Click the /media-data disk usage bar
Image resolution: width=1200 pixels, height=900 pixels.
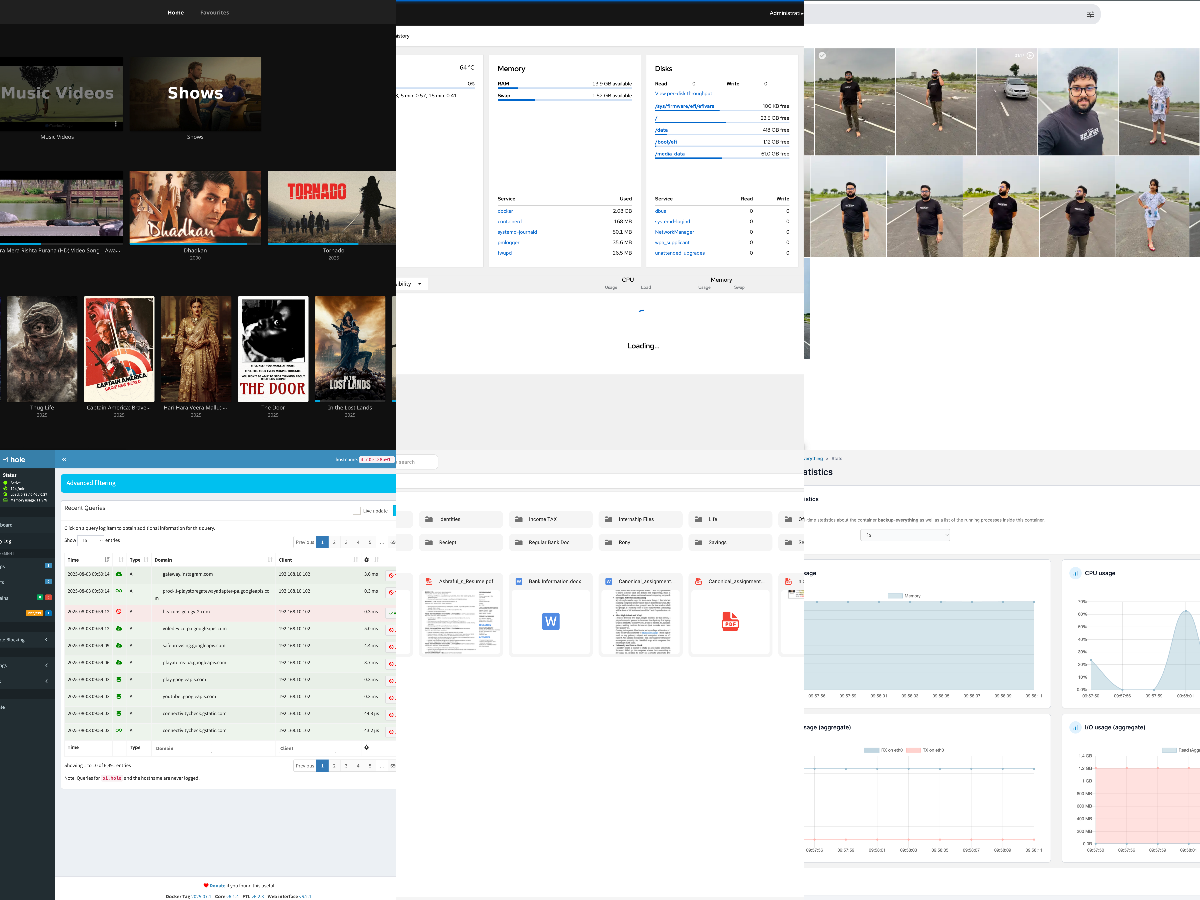coord(722,158)
